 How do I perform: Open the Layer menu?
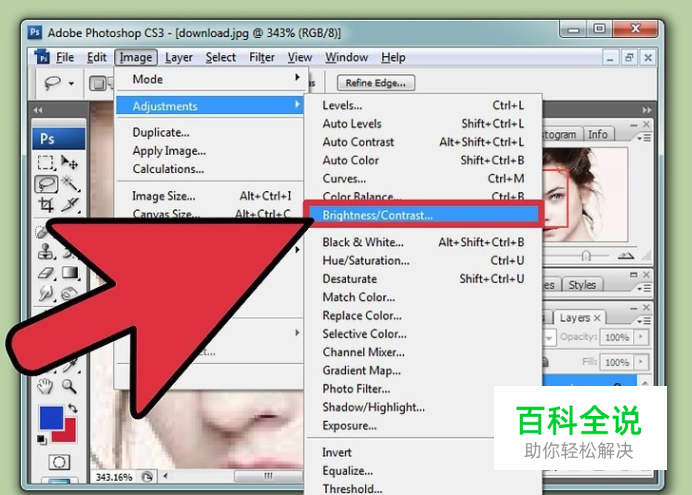(179, 57)
